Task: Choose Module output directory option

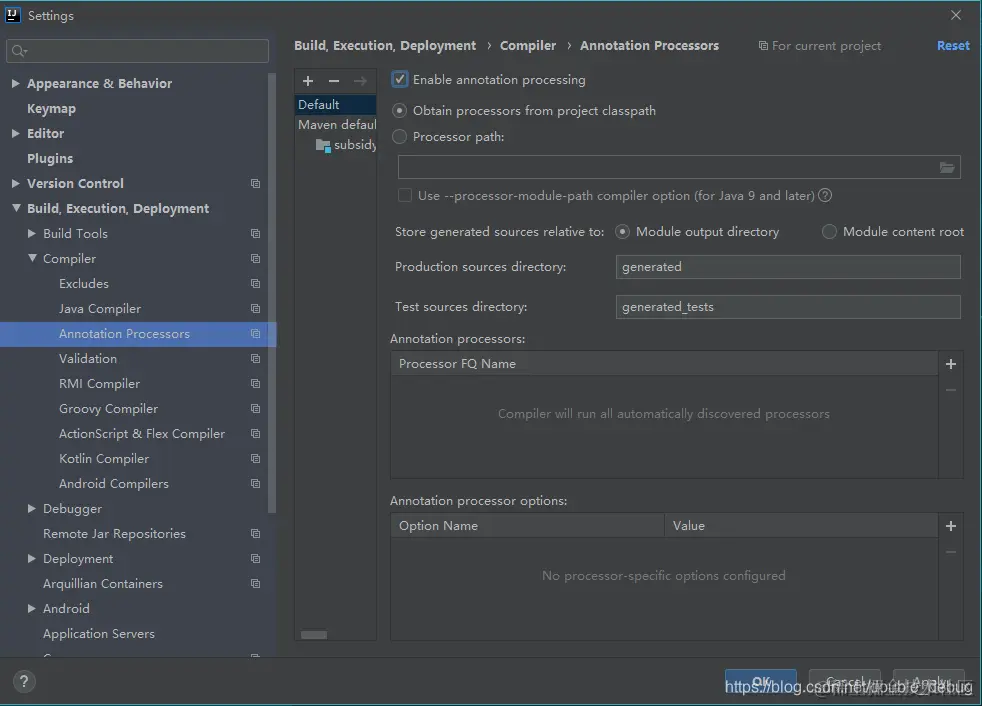Action: 623,232
